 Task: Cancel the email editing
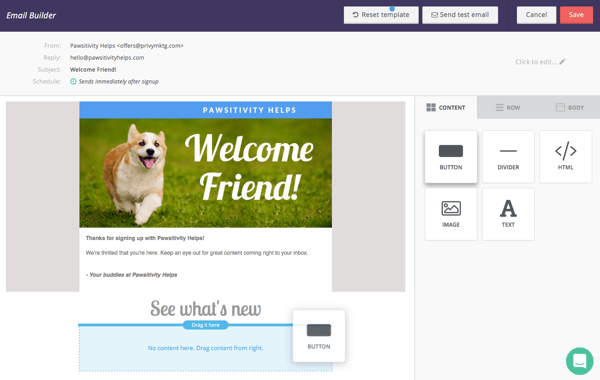point(536,15)
